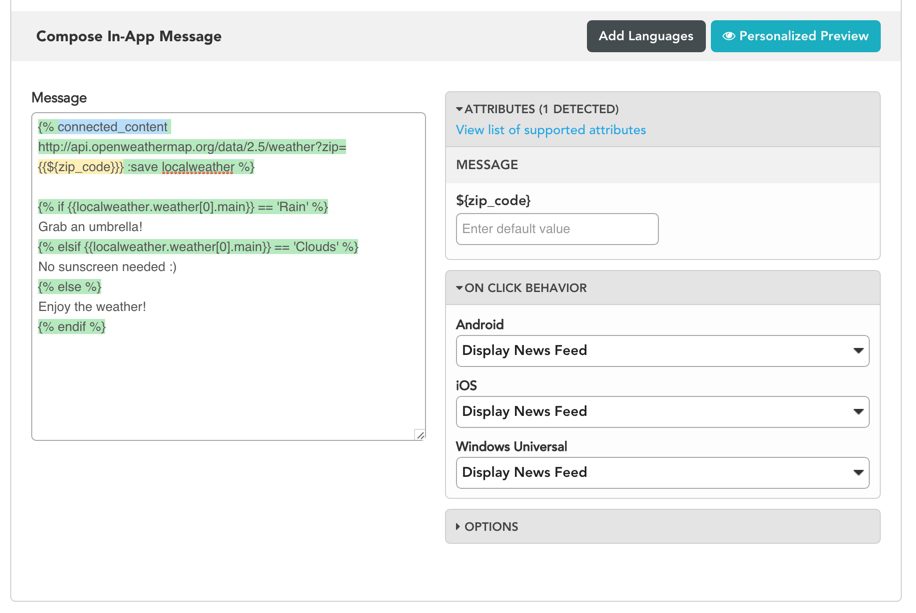Open the Windows Universal behavior dropdown
The image size is (916, 613).
pos(662,473)
